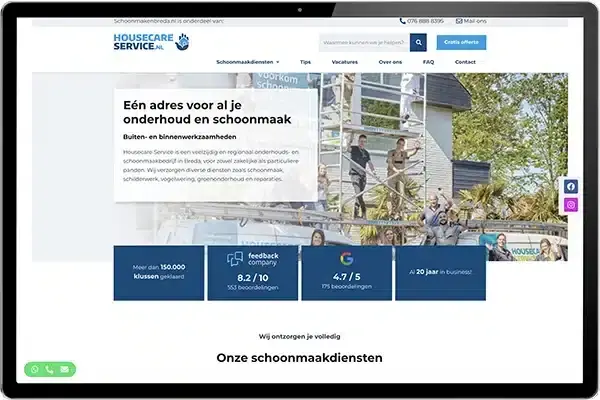
Task: Click '553 beoordelingen' text
Action: (x=253, y=287)
